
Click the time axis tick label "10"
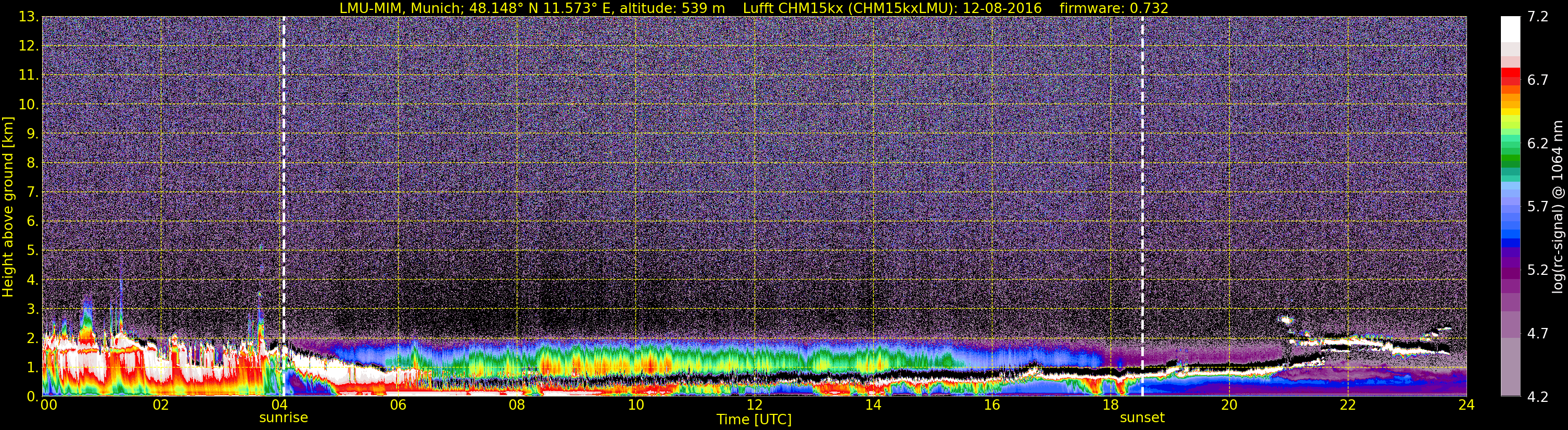click(x=635, y=405)
